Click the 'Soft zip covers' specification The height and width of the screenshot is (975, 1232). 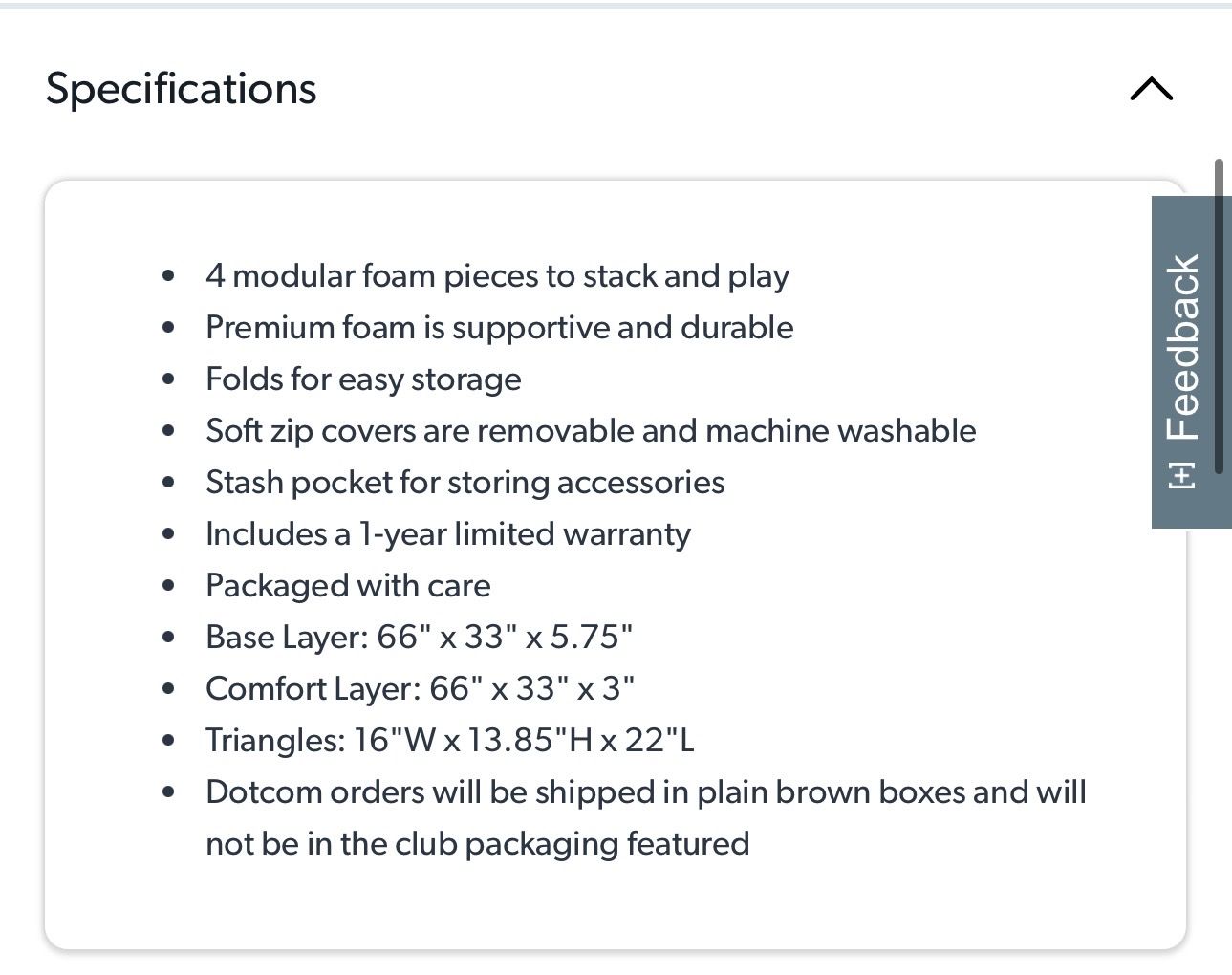(x=591, y=431)
